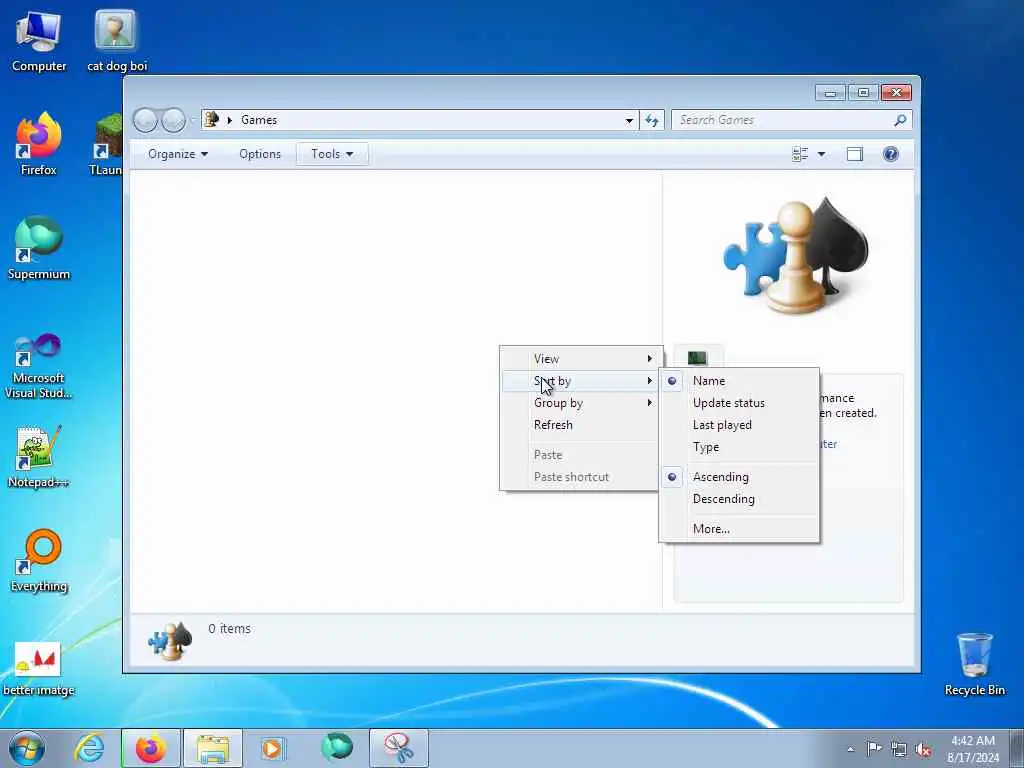
Task: Open the Computer desktop icon
Action: point(39,40)
